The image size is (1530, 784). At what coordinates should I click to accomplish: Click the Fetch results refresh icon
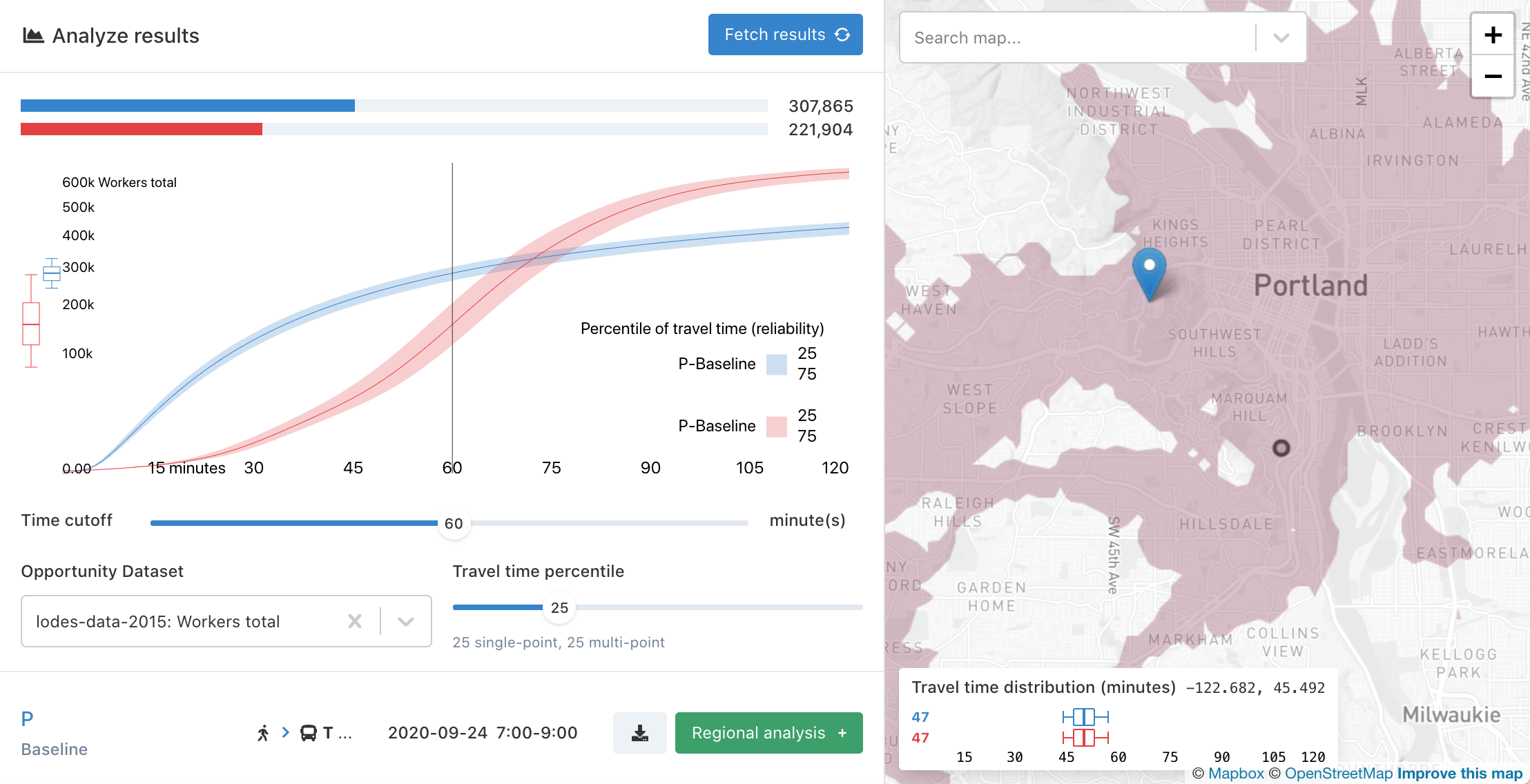click(843, 35)
